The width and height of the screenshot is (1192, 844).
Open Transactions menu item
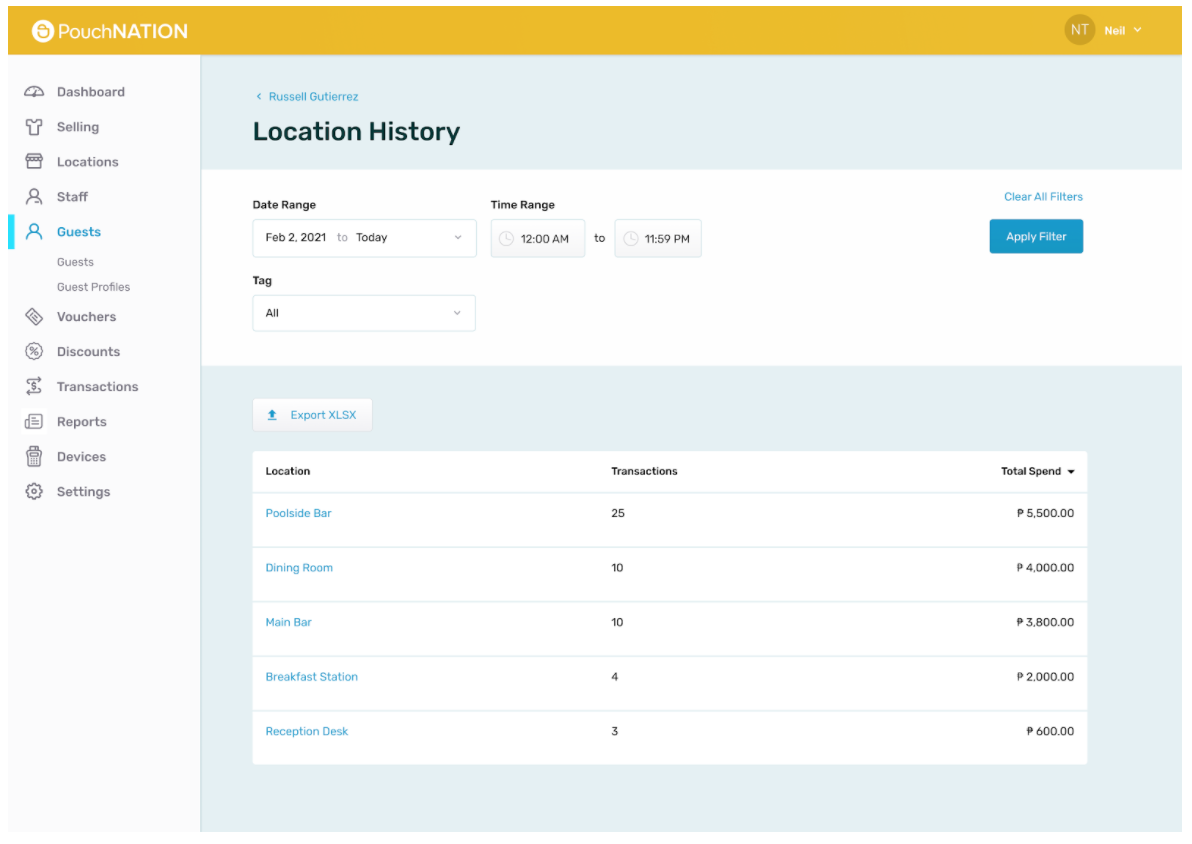(97, 387)
